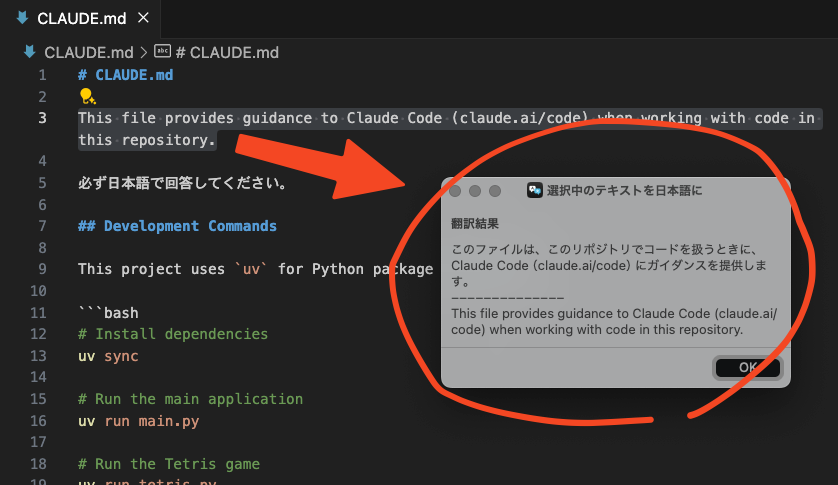This screenshot has width=838, height=485.
Task: Click the translation dialog app icon
Action: (534, 190)
